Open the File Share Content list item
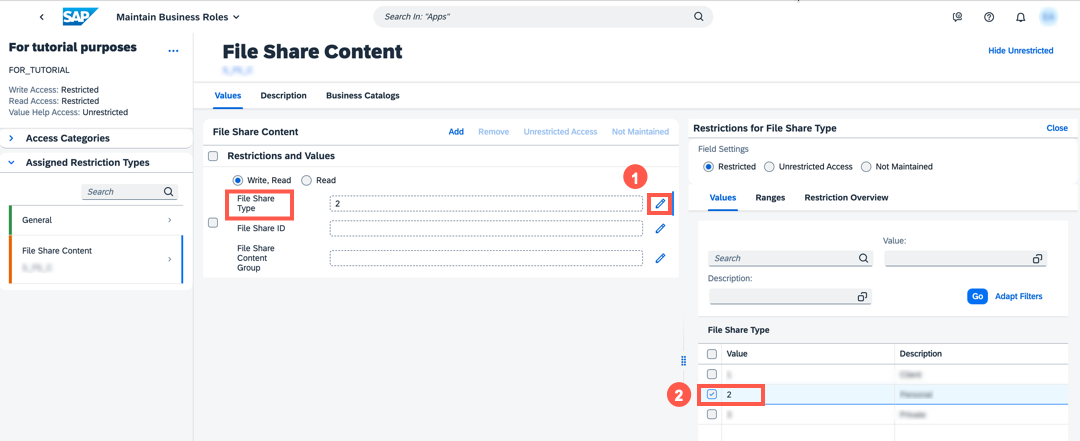 [96, 259]
